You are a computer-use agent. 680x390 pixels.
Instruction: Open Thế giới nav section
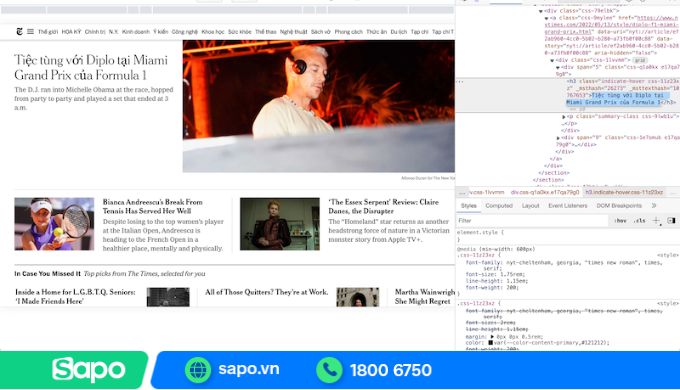(x=48, y=32)
